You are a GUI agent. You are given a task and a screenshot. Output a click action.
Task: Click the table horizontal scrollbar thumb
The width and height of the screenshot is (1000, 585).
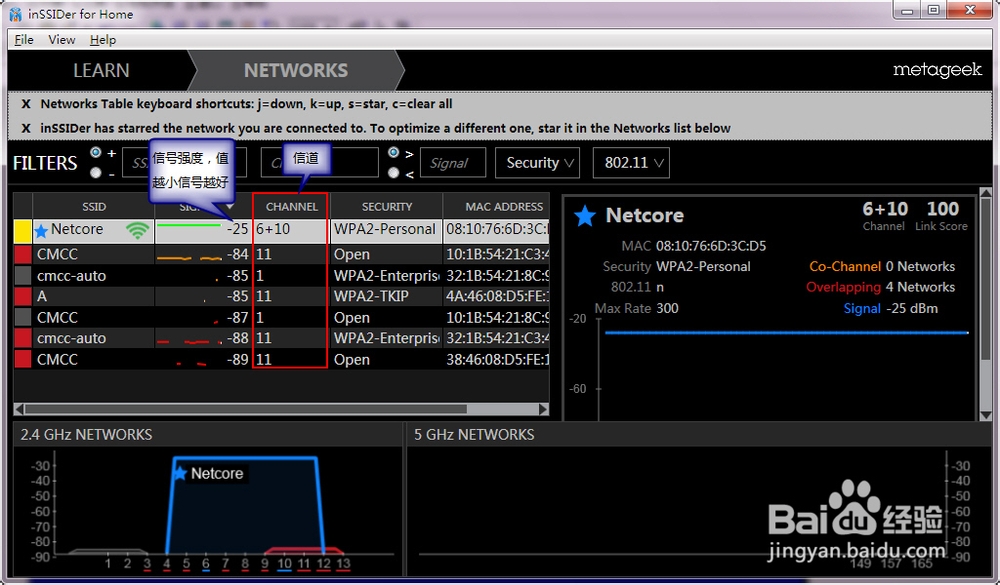click(x=246, y=409)
